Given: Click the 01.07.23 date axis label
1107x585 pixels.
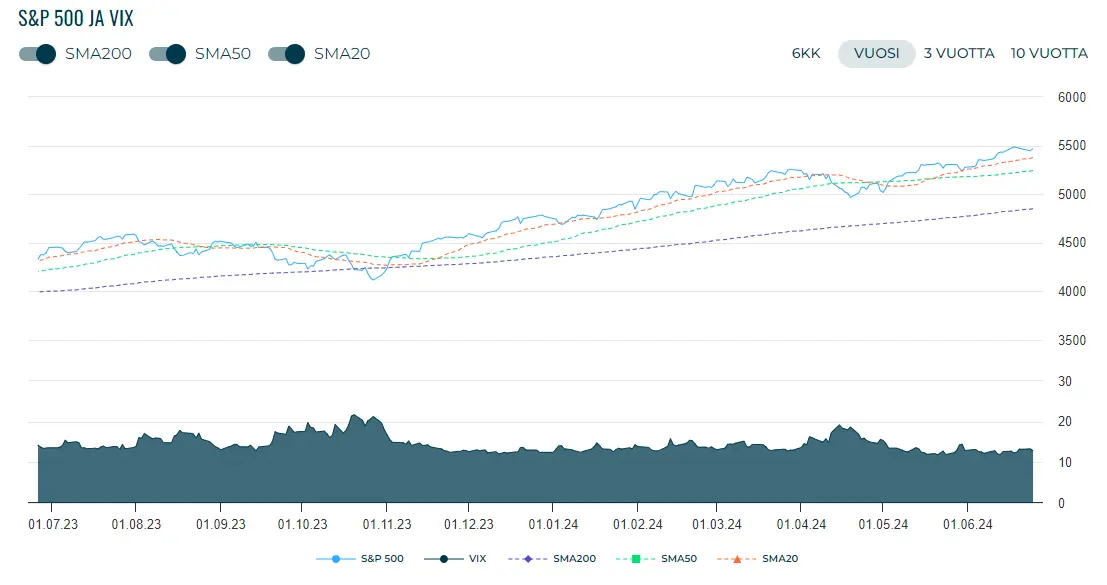Looking at the screenshot, I should tap(53, 524).
